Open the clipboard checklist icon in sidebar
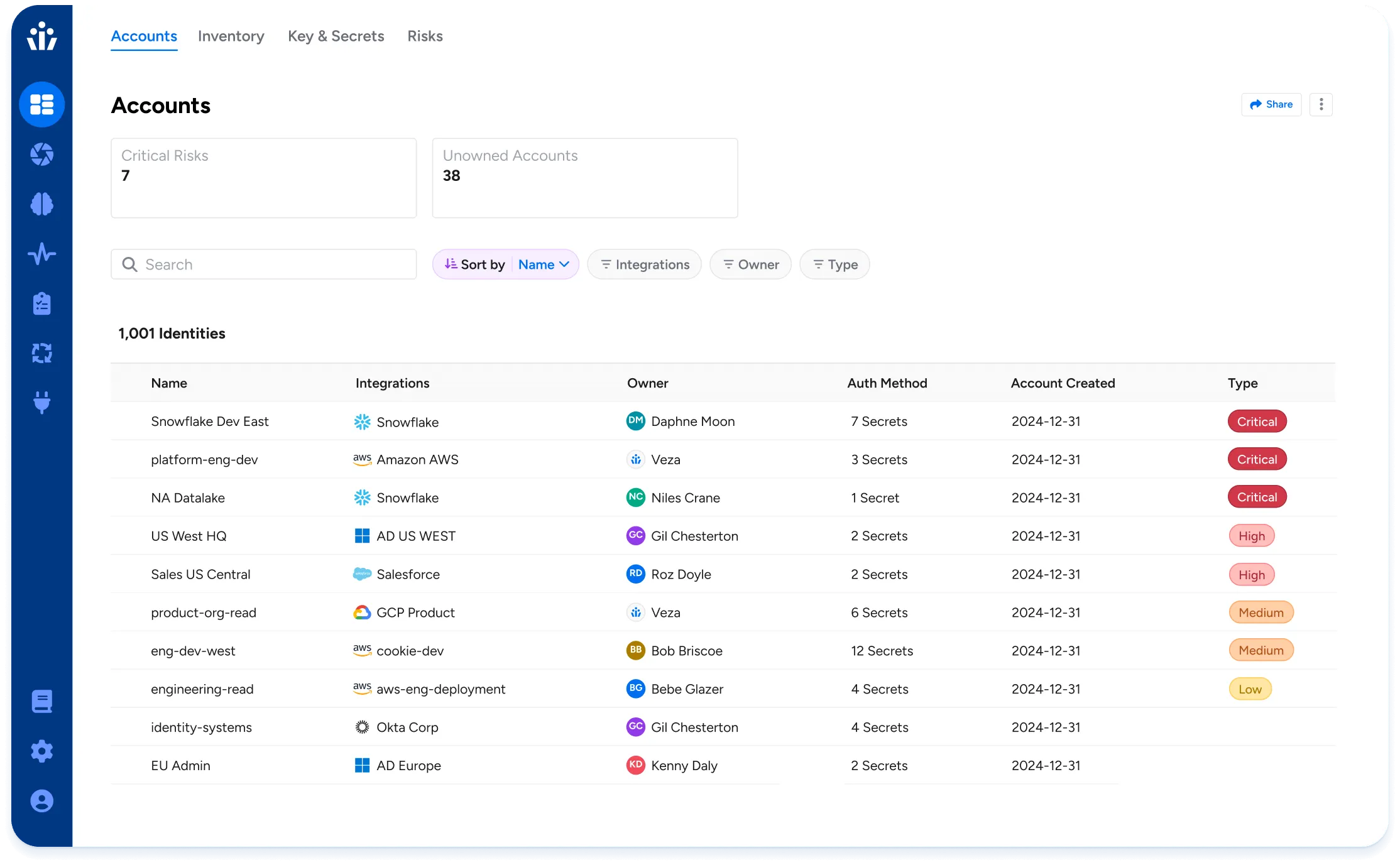This screenshot has height=865, width=1400. point(41,303)
